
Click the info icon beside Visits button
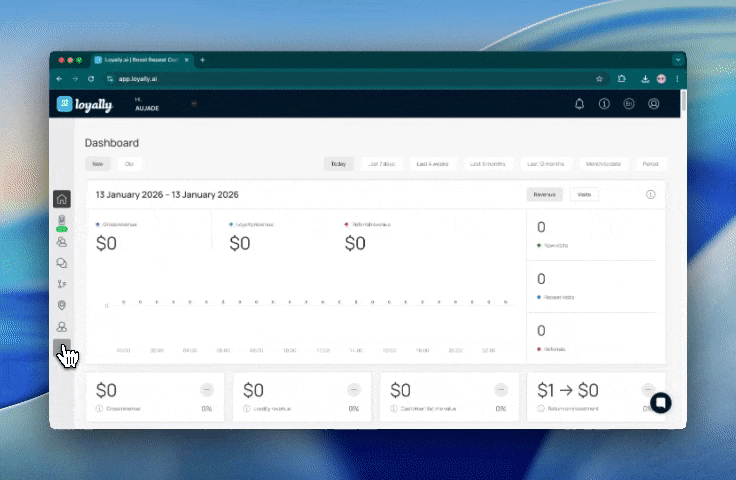pos(651,194)
